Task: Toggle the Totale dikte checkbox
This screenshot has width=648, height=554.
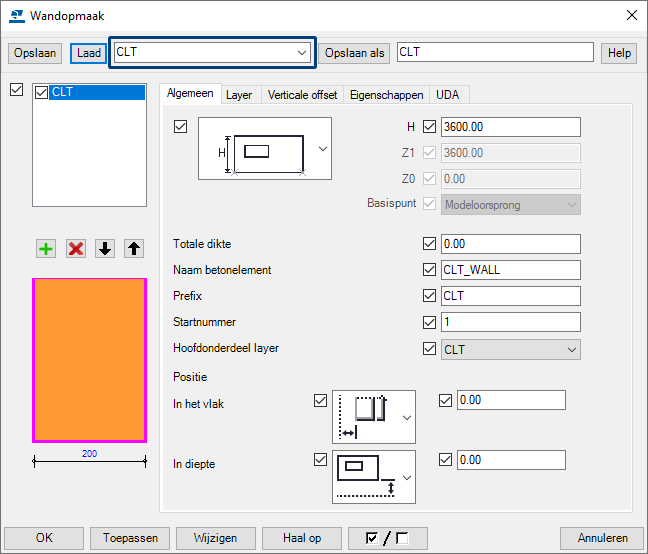Action: coord(430,243)
